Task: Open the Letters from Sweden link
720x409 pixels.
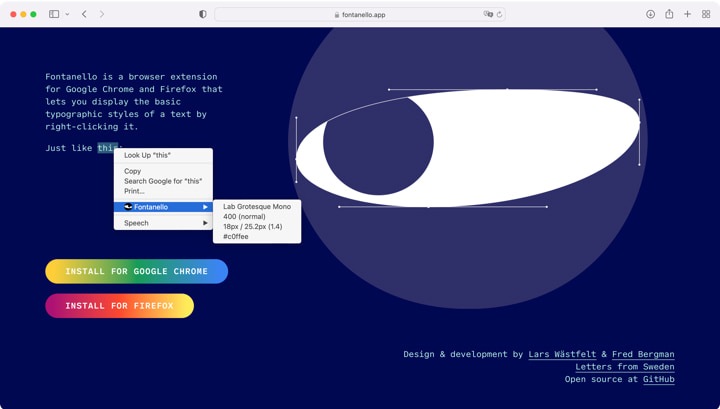Action: pos(625,367)
